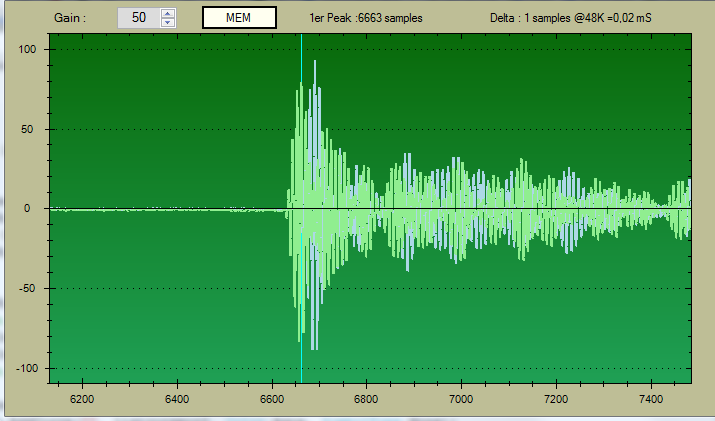The width and height of the screenshot is (715, 421).
Task: Click the -100 label on the amplitude axis
Action: (x=25, y=369)
